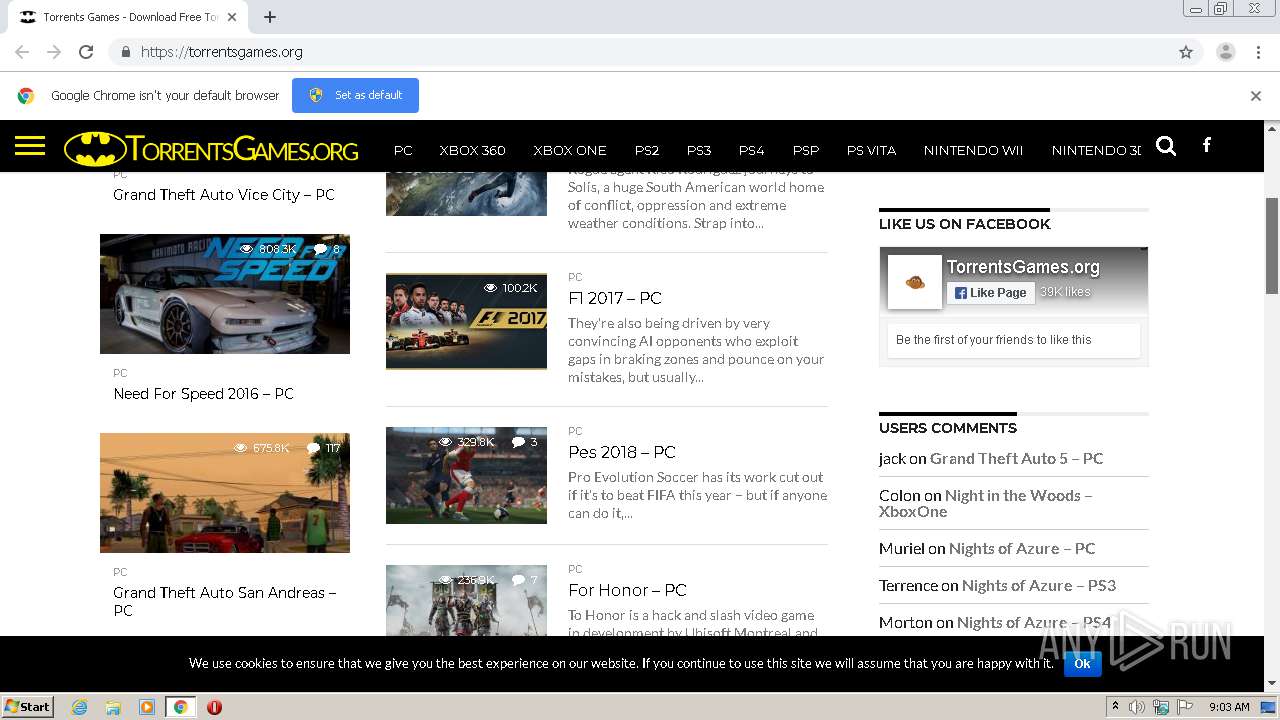Dismiss the default browser notification bar

click(x=1256, y=96)
